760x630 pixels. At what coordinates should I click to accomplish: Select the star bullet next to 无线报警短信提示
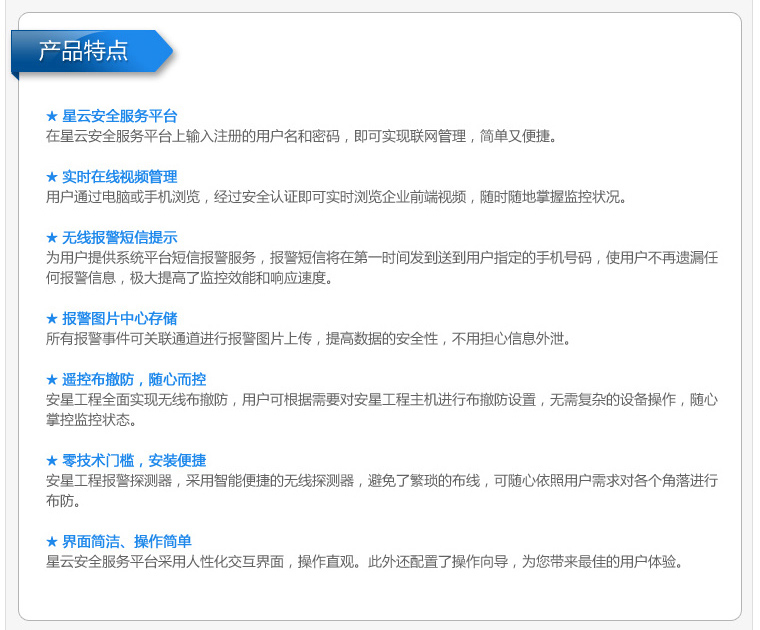52,237
